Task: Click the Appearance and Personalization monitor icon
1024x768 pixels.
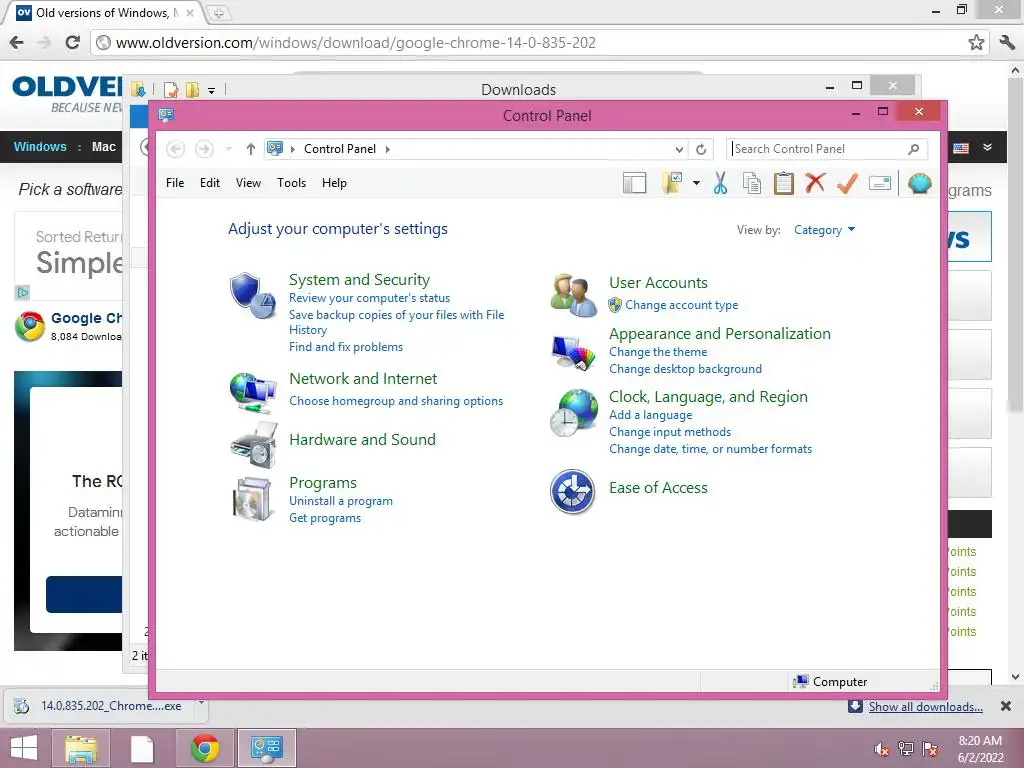Action: pyautogui.click(x=573, y=353)
